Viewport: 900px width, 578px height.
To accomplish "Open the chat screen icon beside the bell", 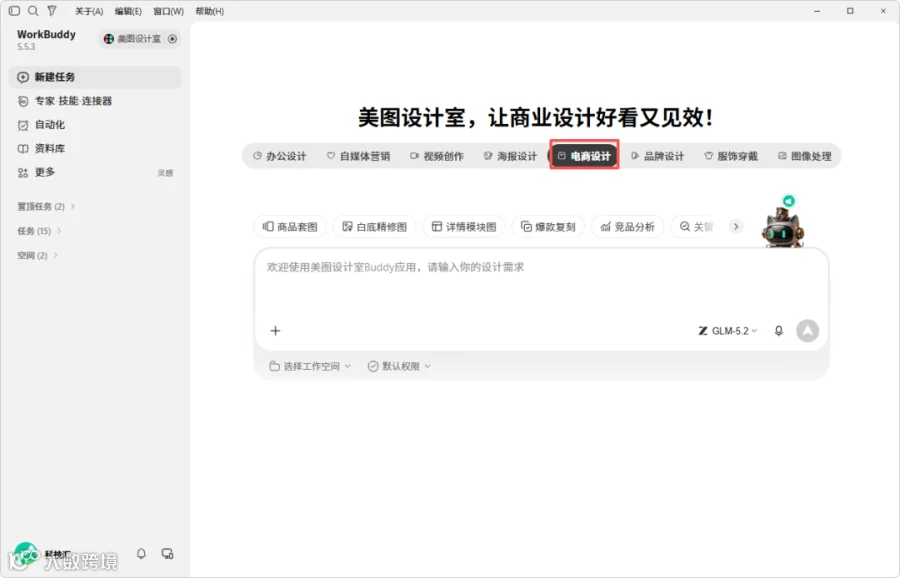I will pos(167,553).
